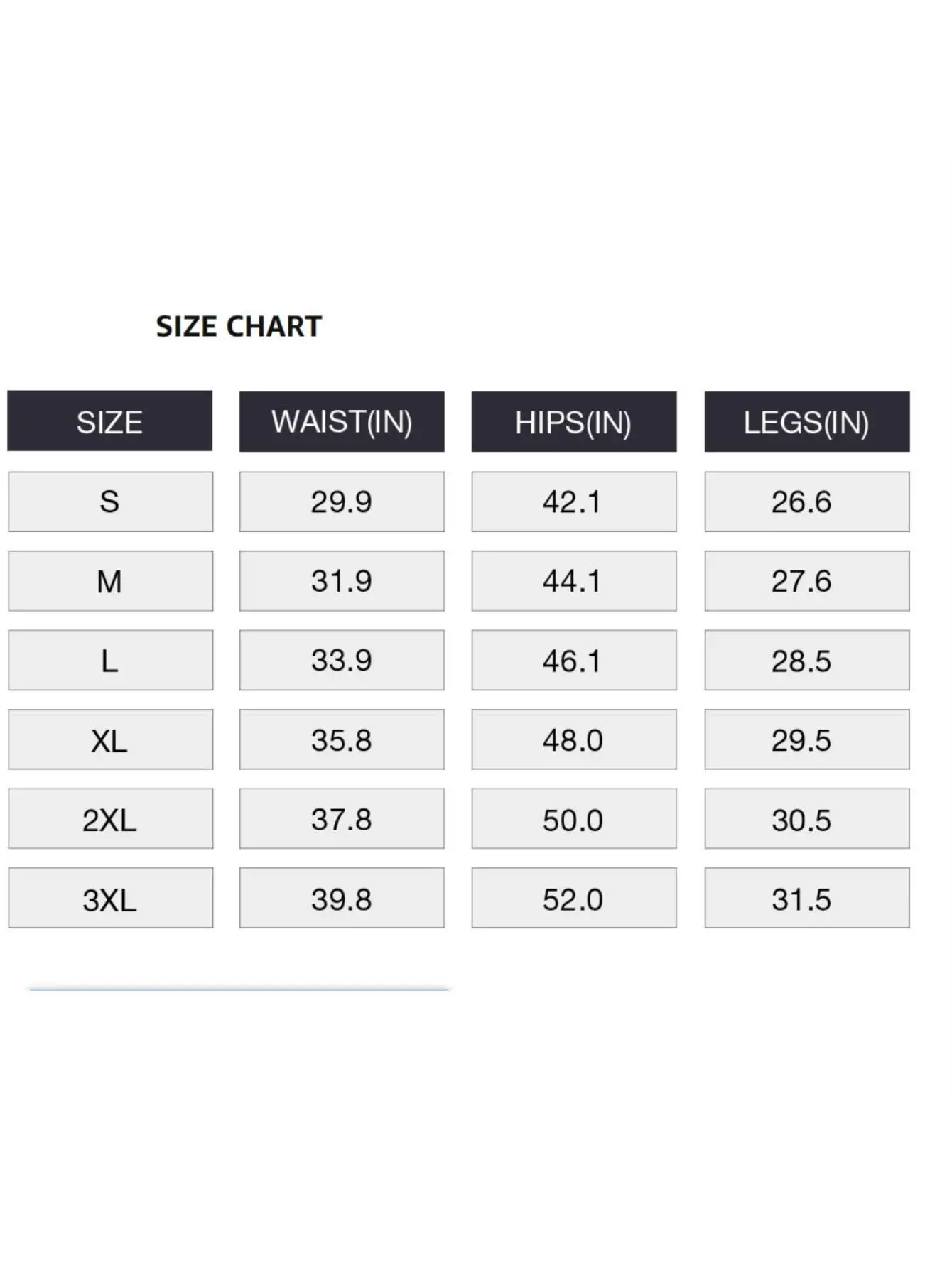This screenshot has height=1268, width=952.
Task: Click the S size cell
Action: point(110,502)
